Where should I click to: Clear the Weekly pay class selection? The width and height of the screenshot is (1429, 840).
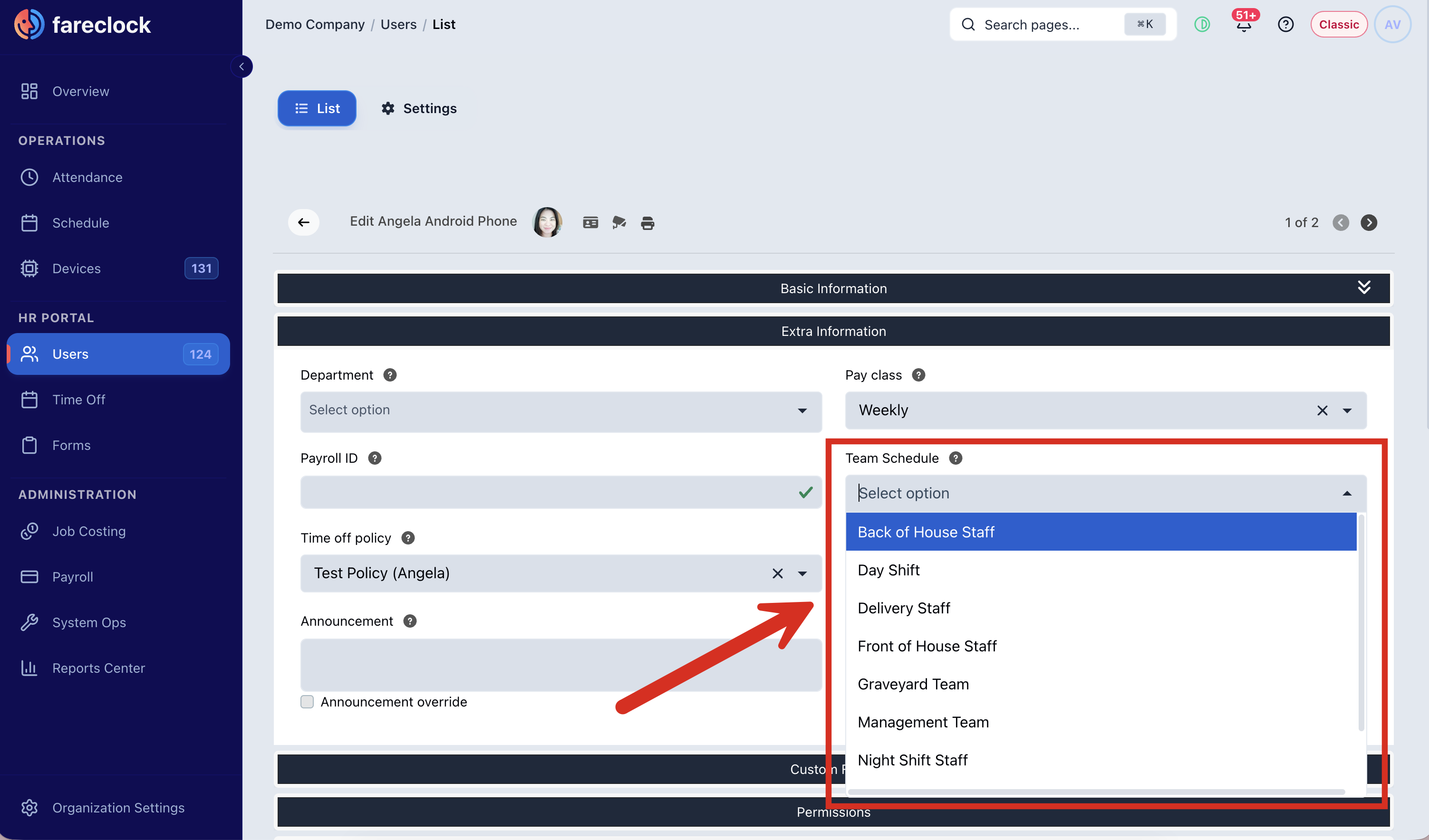pyautogui.click(x=1322, y=410)
